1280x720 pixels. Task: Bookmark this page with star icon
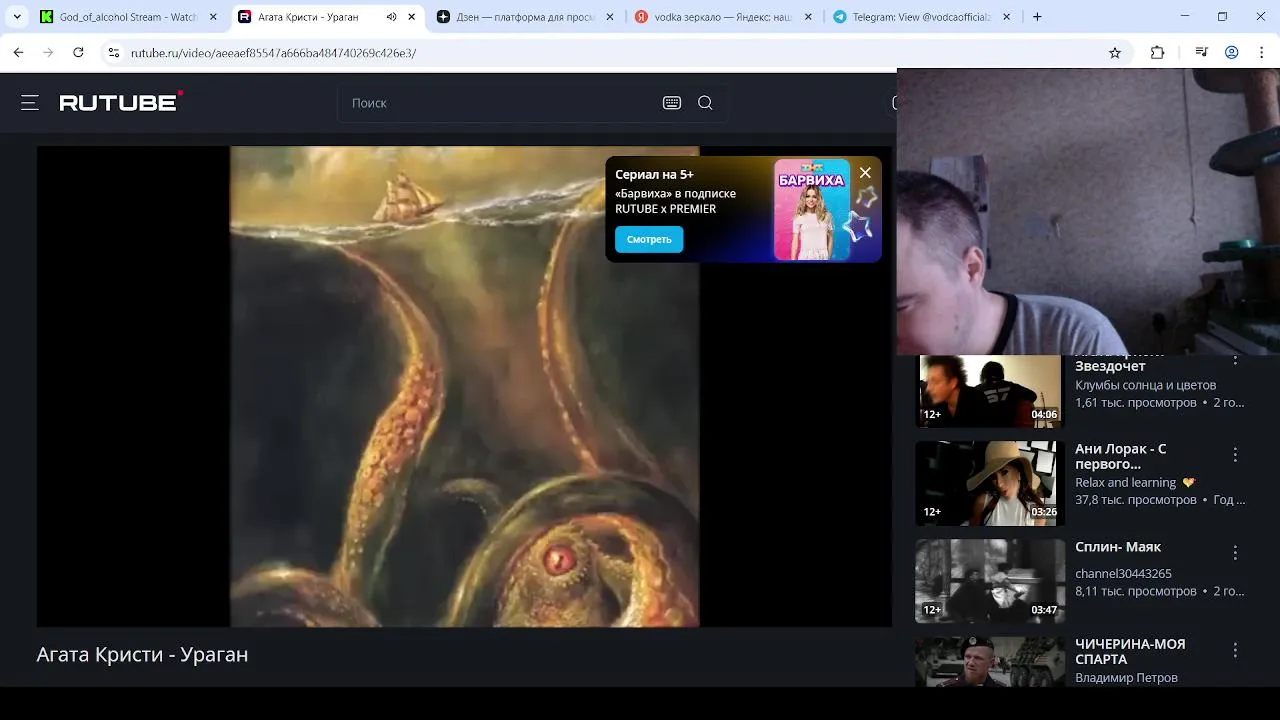(1115, 53)
